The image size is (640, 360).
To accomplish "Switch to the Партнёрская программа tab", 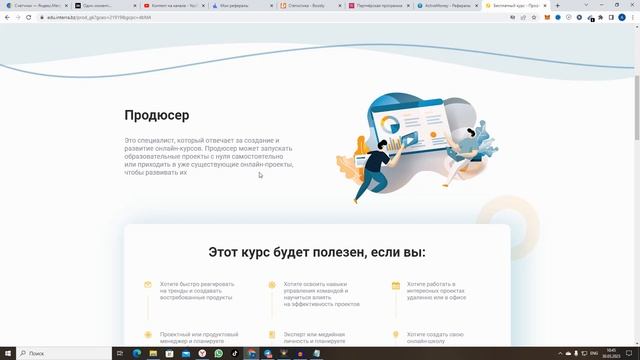I will [380, 6].
